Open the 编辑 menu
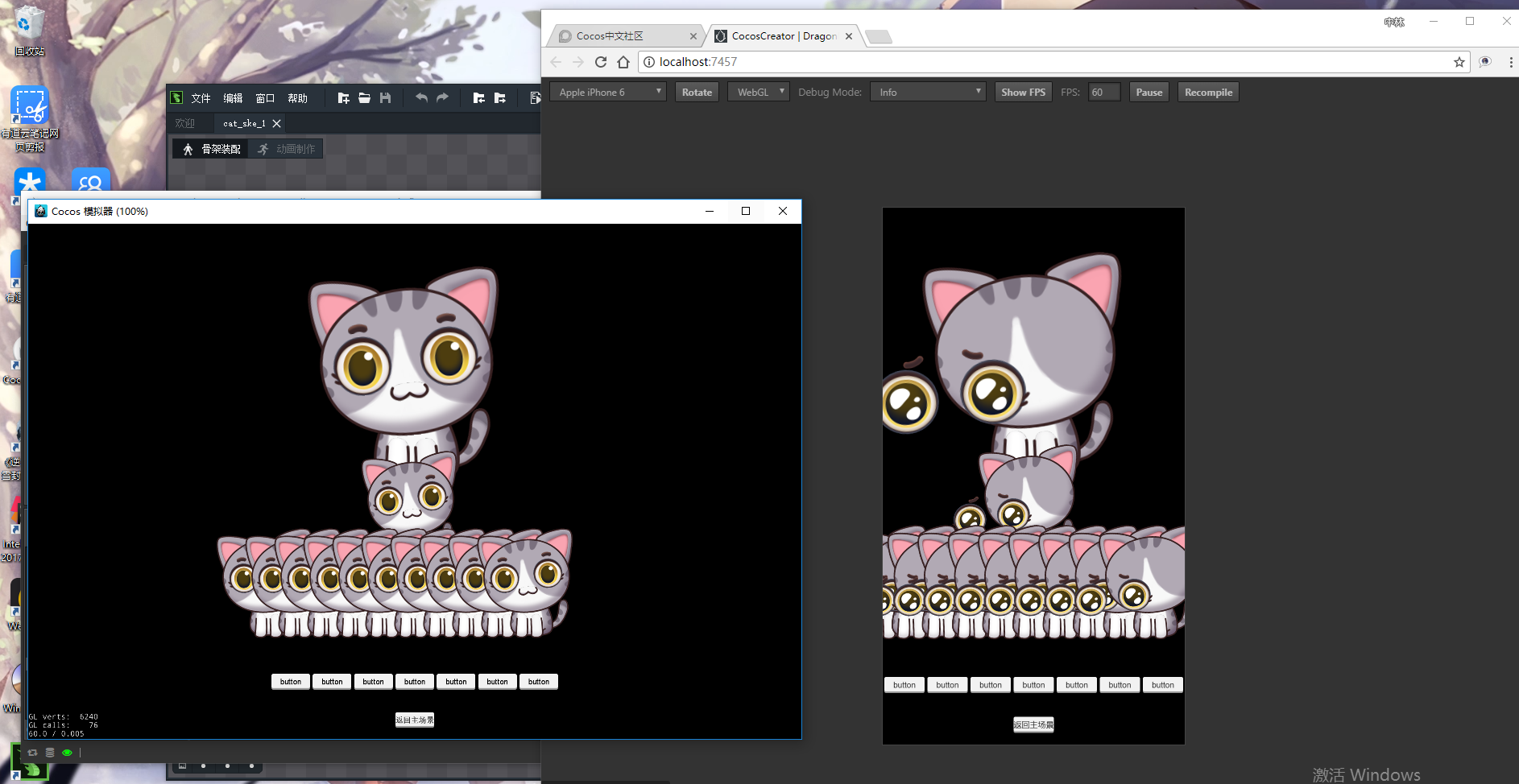 (x=233, y=98)
